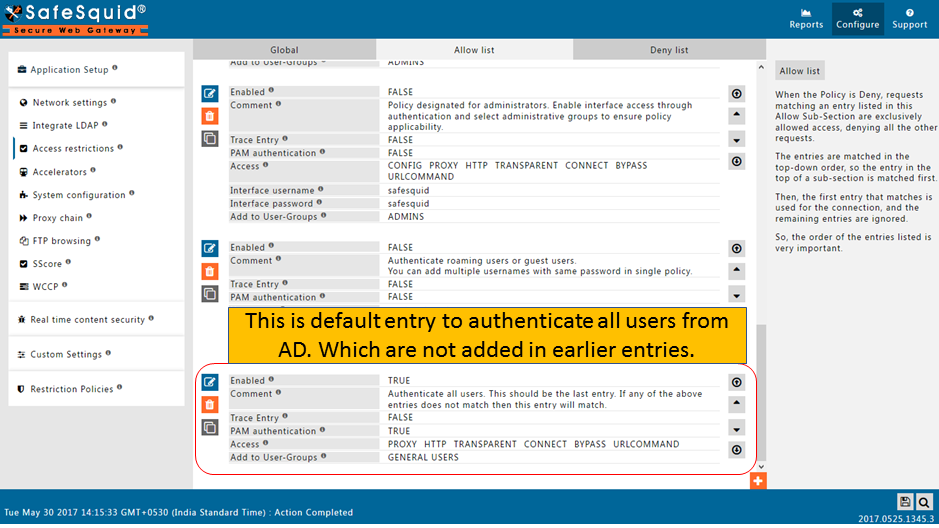Edit the administrators policy entry

(x=210, y=93)
